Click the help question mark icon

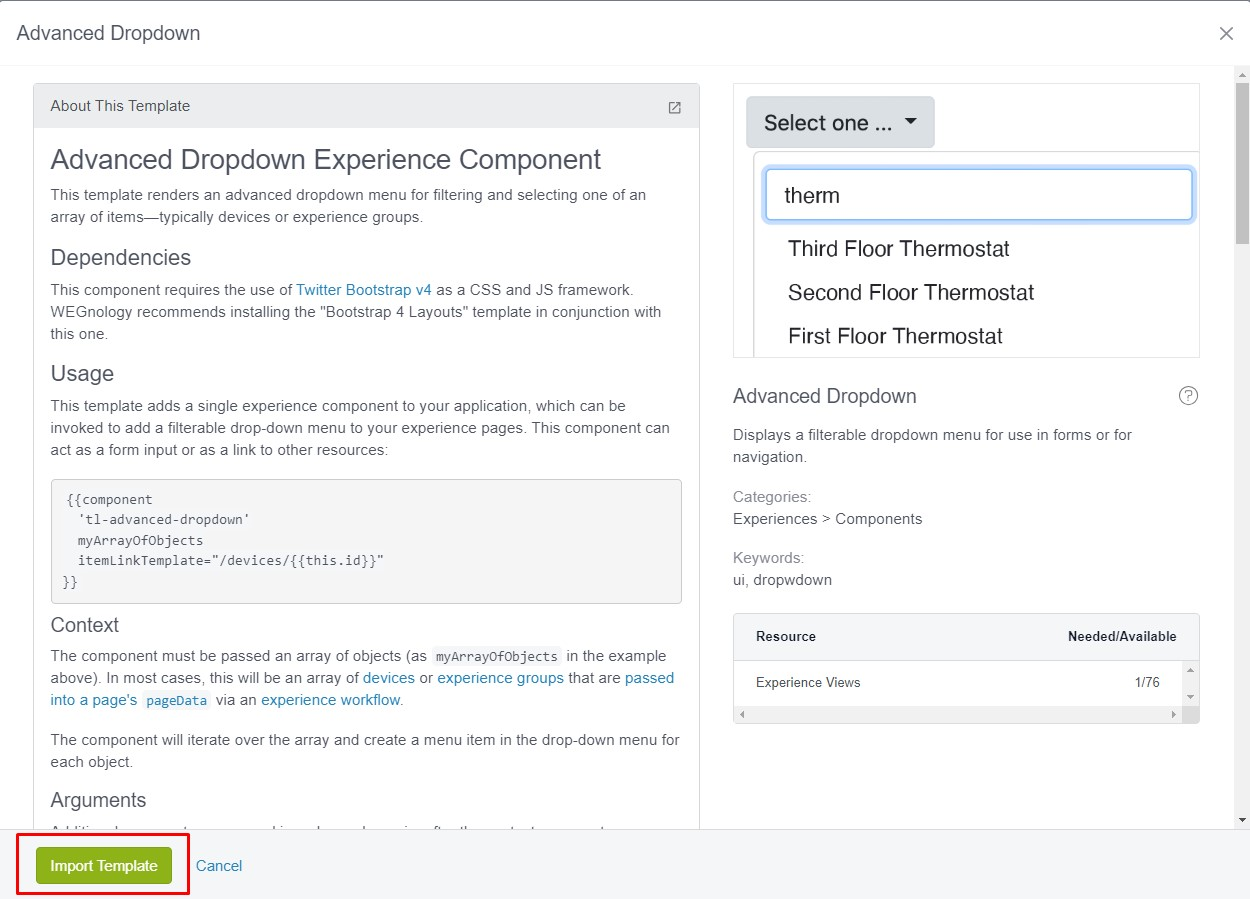click(x=1188, y=396)
